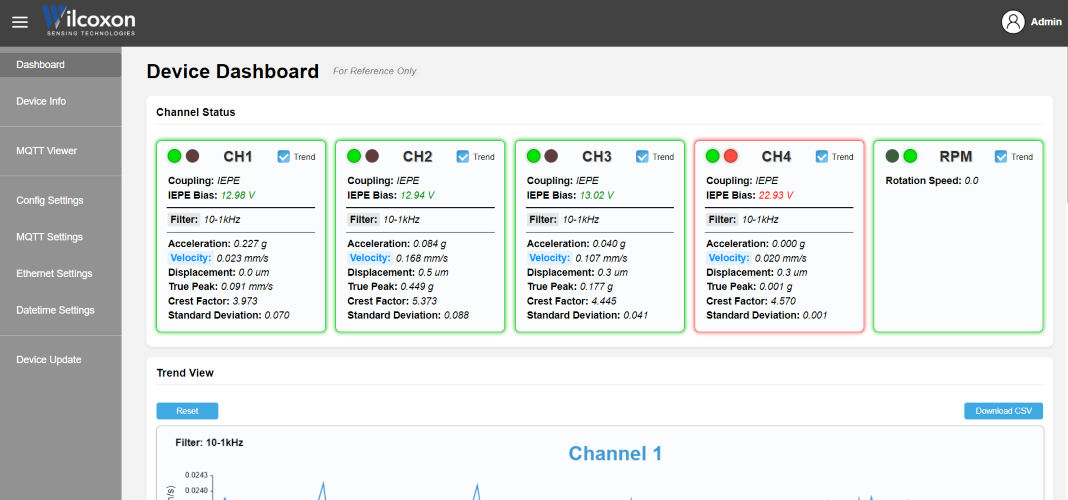Click the For Reference Only note

coord(375,71)
